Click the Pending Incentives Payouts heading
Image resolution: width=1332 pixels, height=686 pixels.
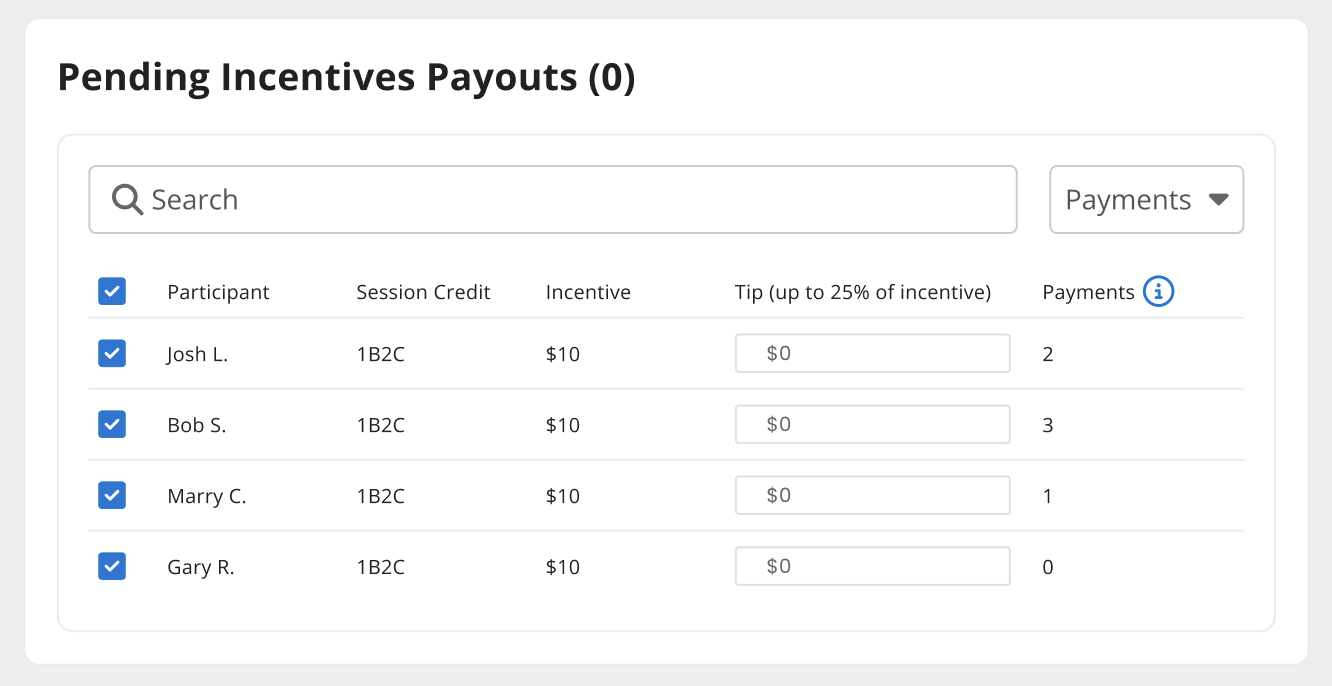[346, 77]
